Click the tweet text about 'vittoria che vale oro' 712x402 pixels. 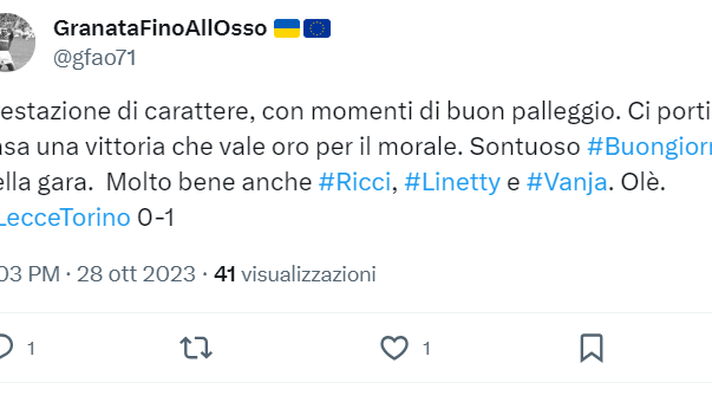[x=220, y=146]
